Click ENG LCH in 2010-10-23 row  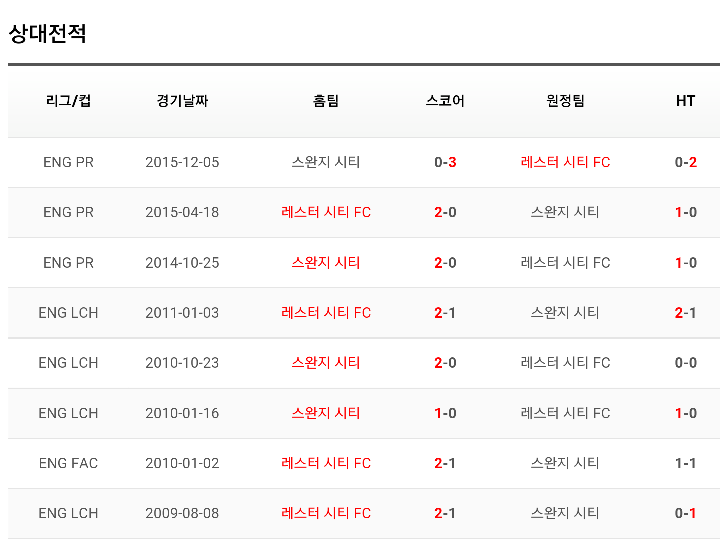68,363
